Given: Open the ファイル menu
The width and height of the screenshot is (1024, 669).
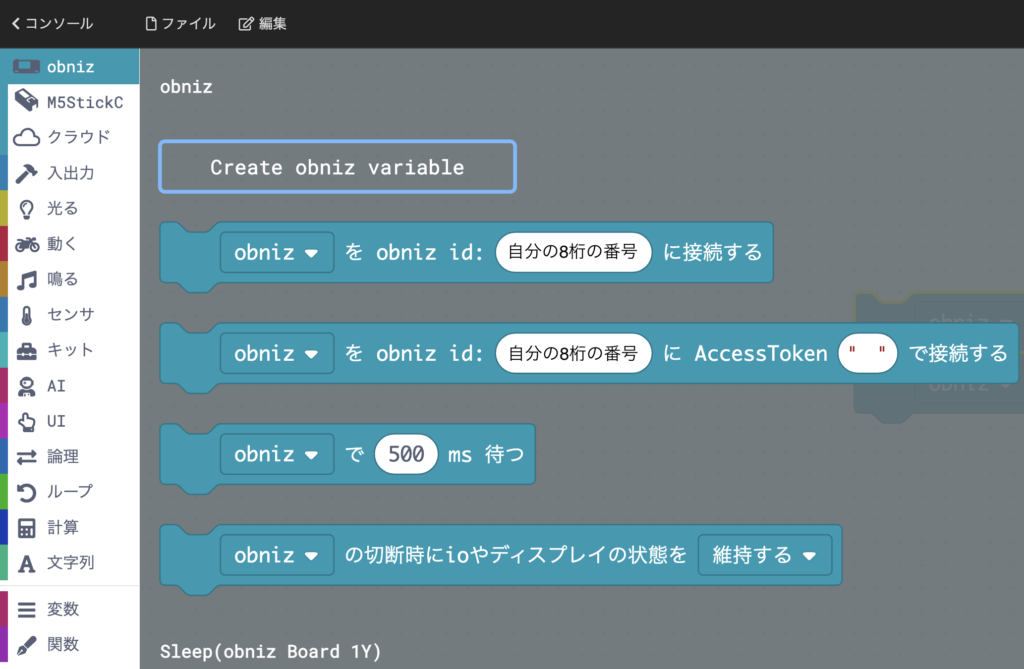Looking at the screenshot, I should coord(180,24).
